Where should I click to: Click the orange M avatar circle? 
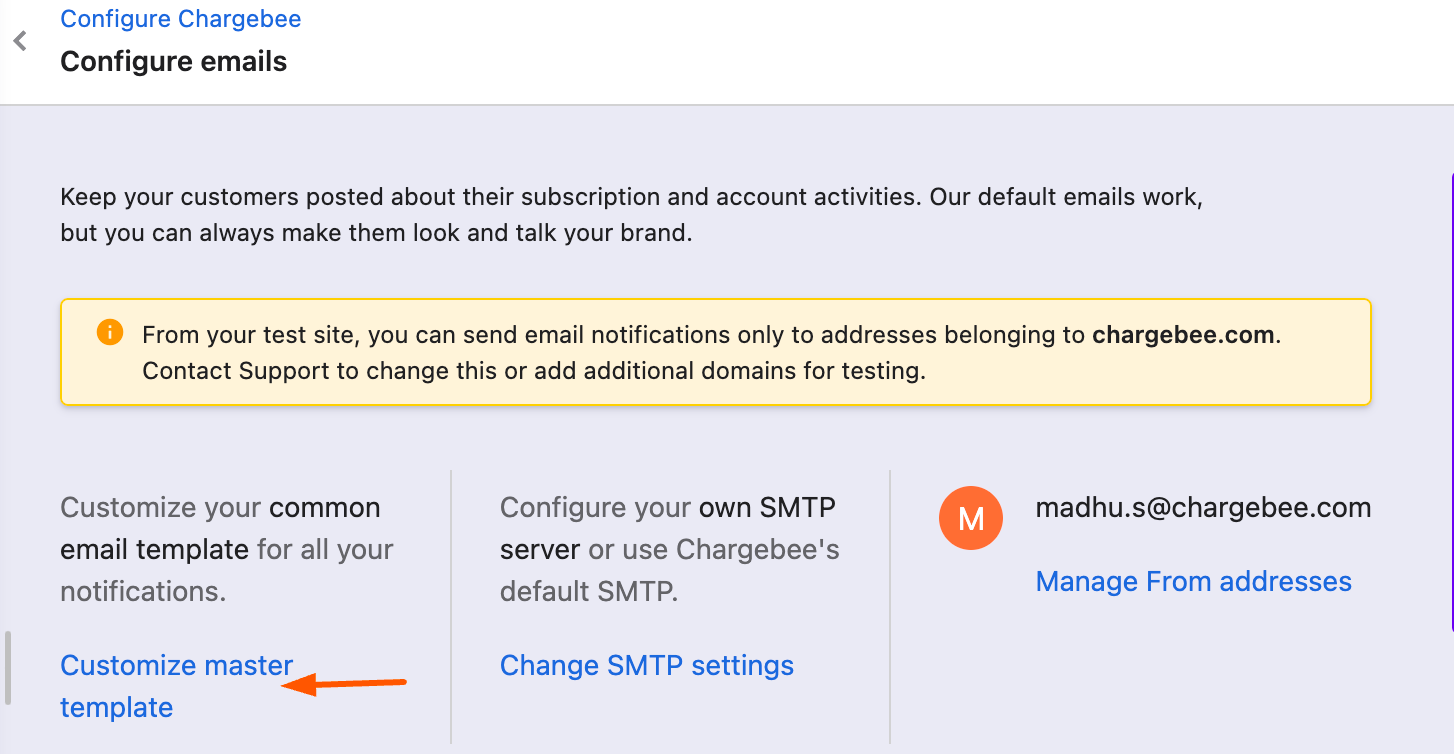click(970, 518)
